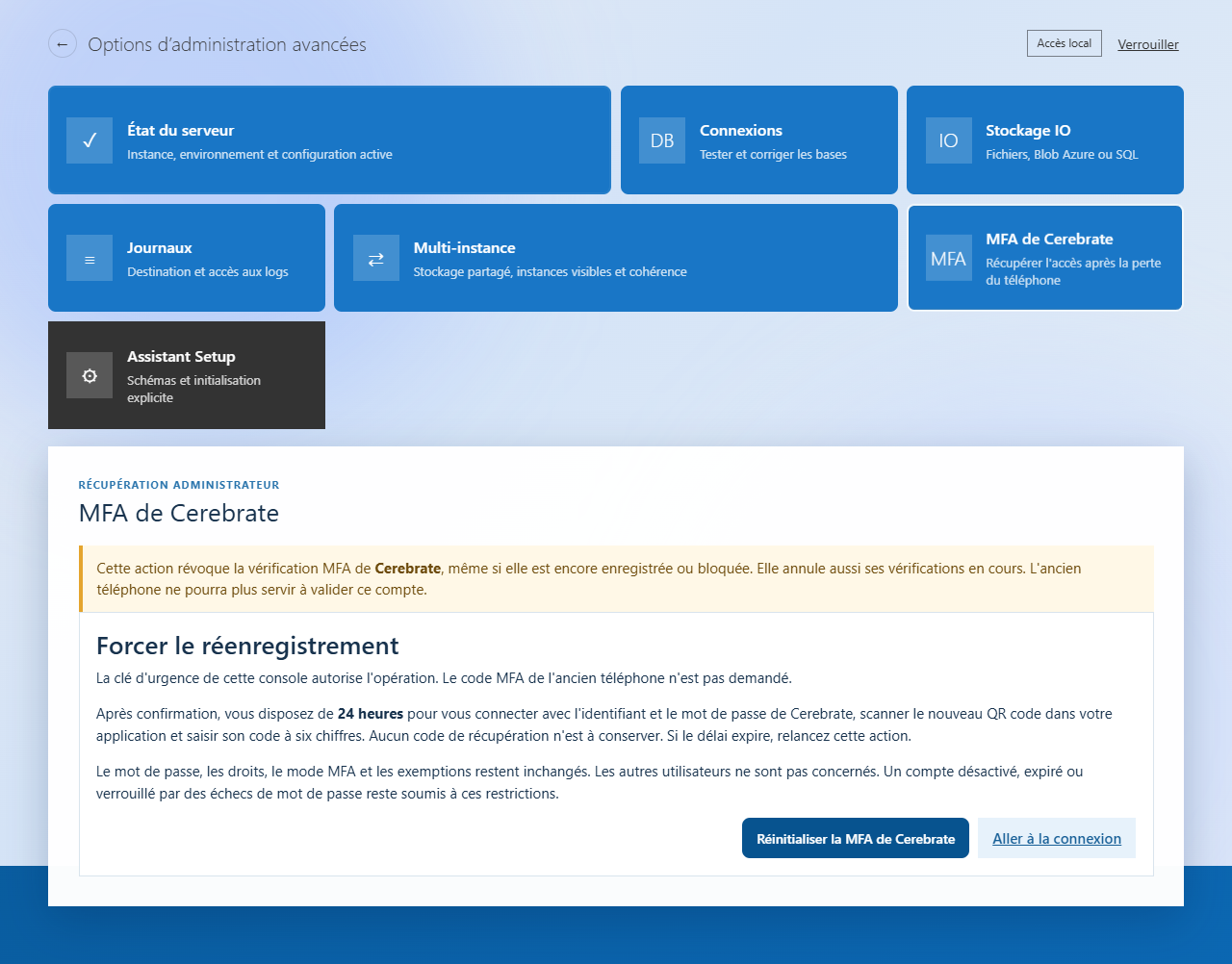Follow the Aller à la connexion link
Image resolution: width=1232 pixels, height=964 pixels.
[x=1057, y=838]
